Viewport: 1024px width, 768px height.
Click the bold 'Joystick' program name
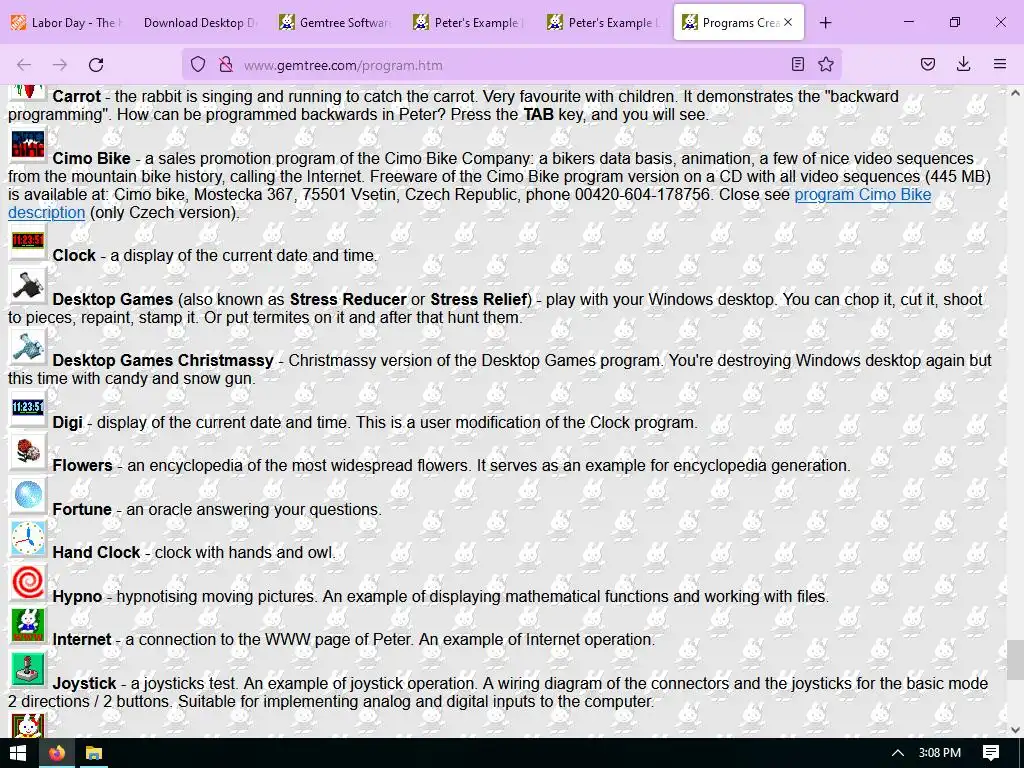coord(84,684)
